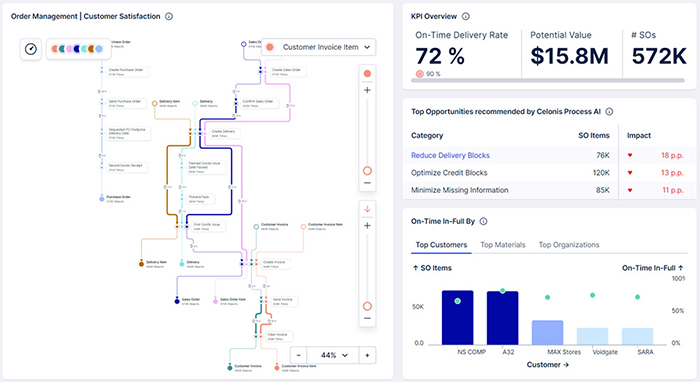Click orange down-arrow icon above lower slider

[367, 209]
